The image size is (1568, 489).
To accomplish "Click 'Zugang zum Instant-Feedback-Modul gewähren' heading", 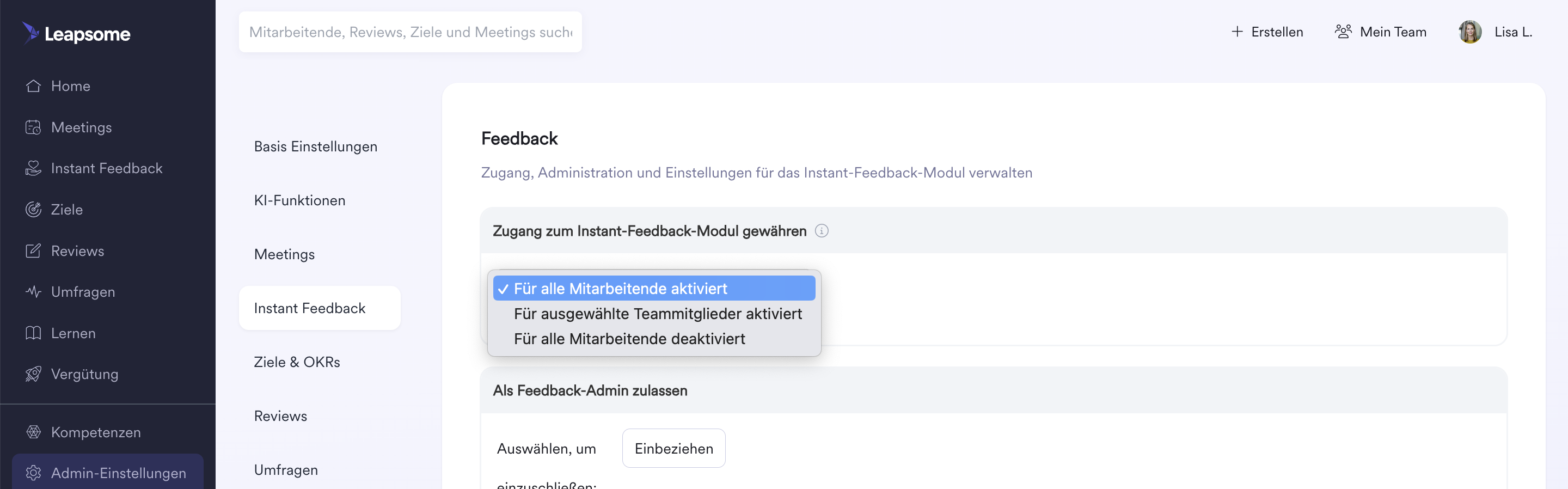I will pos(650,231).
